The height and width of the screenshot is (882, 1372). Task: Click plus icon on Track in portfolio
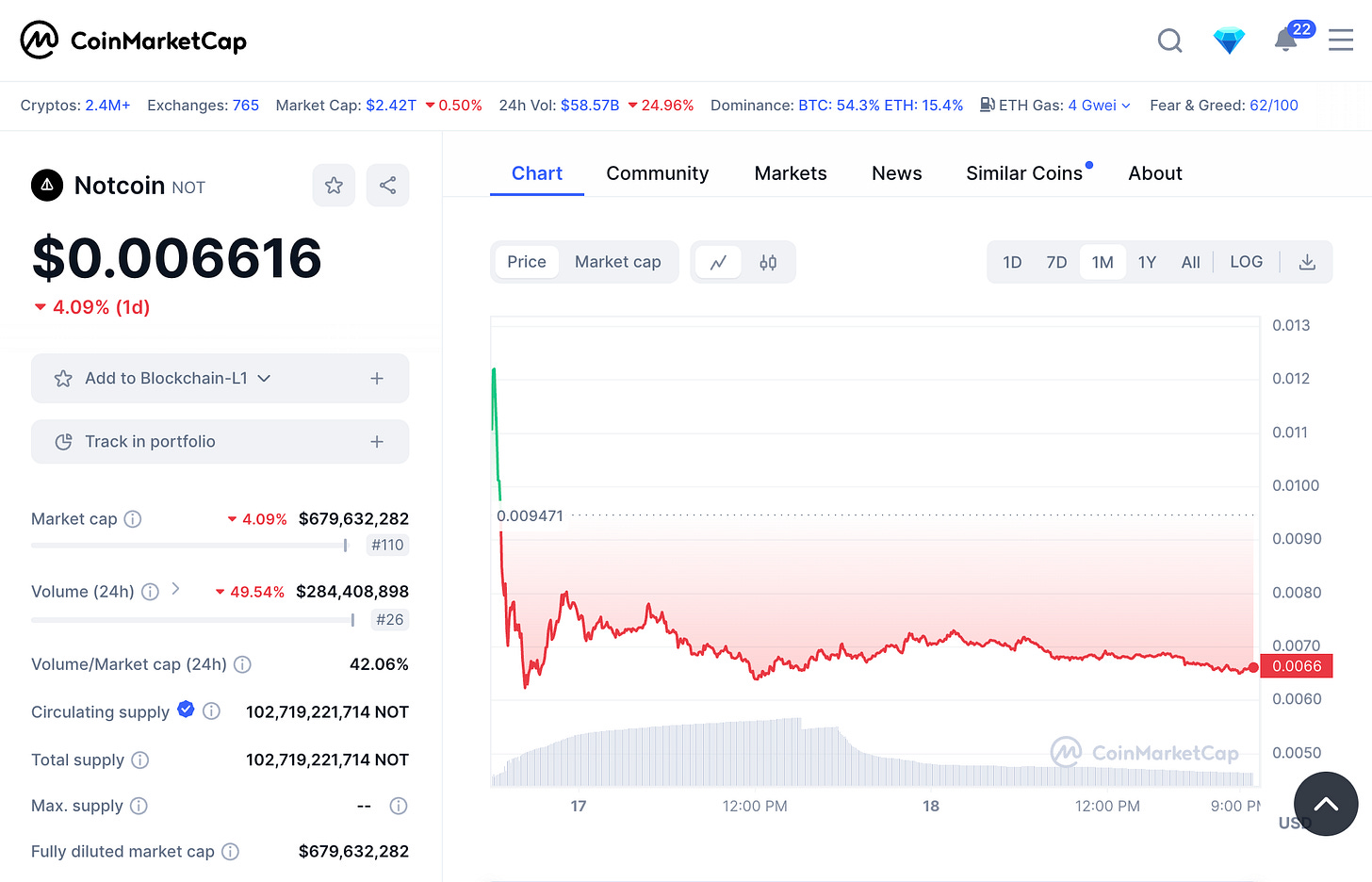click(377, 441)
